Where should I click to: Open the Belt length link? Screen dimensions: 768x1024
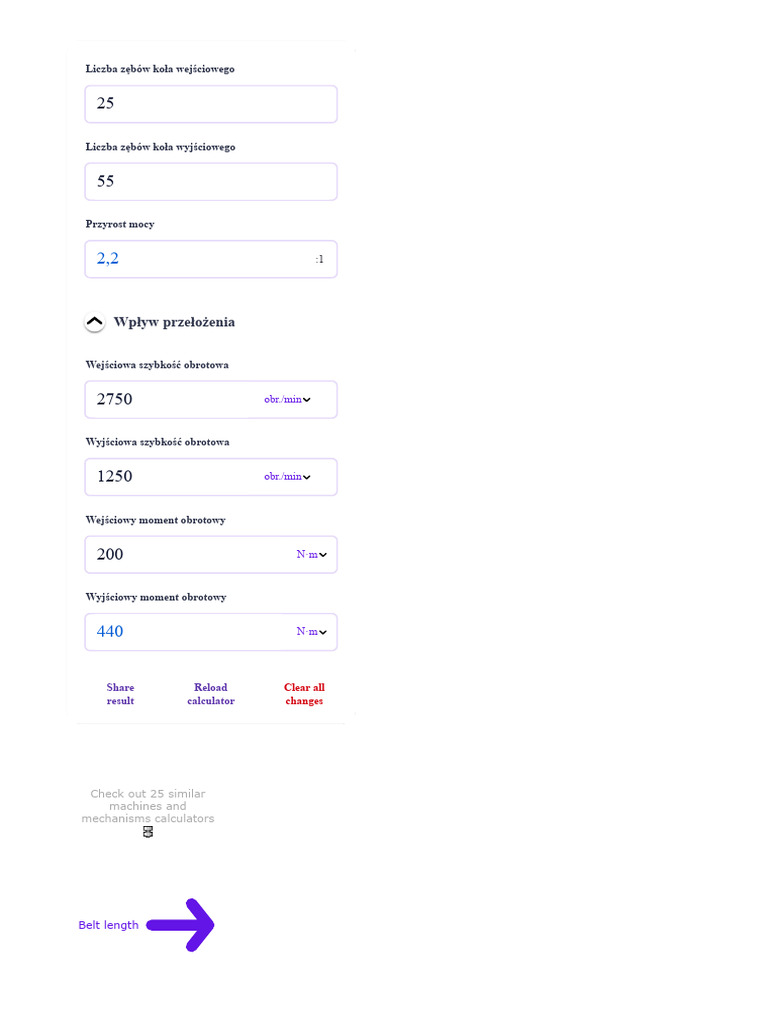(x=108, y=925)
